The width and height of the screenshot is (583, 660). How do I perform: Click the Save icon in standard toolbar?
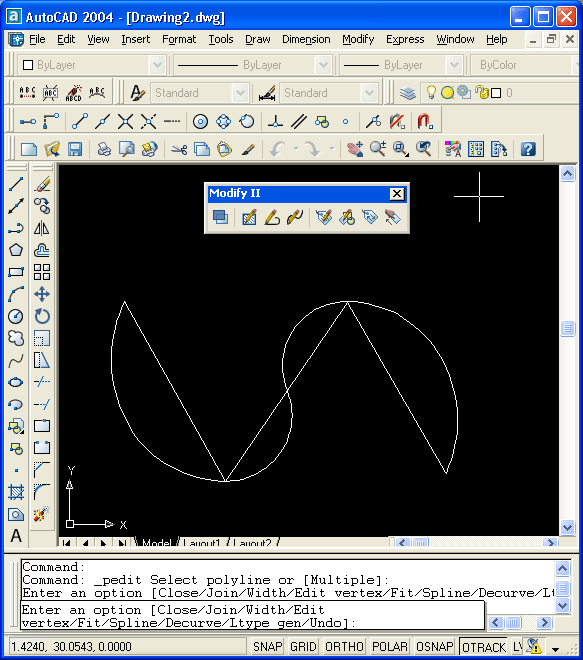75,149
